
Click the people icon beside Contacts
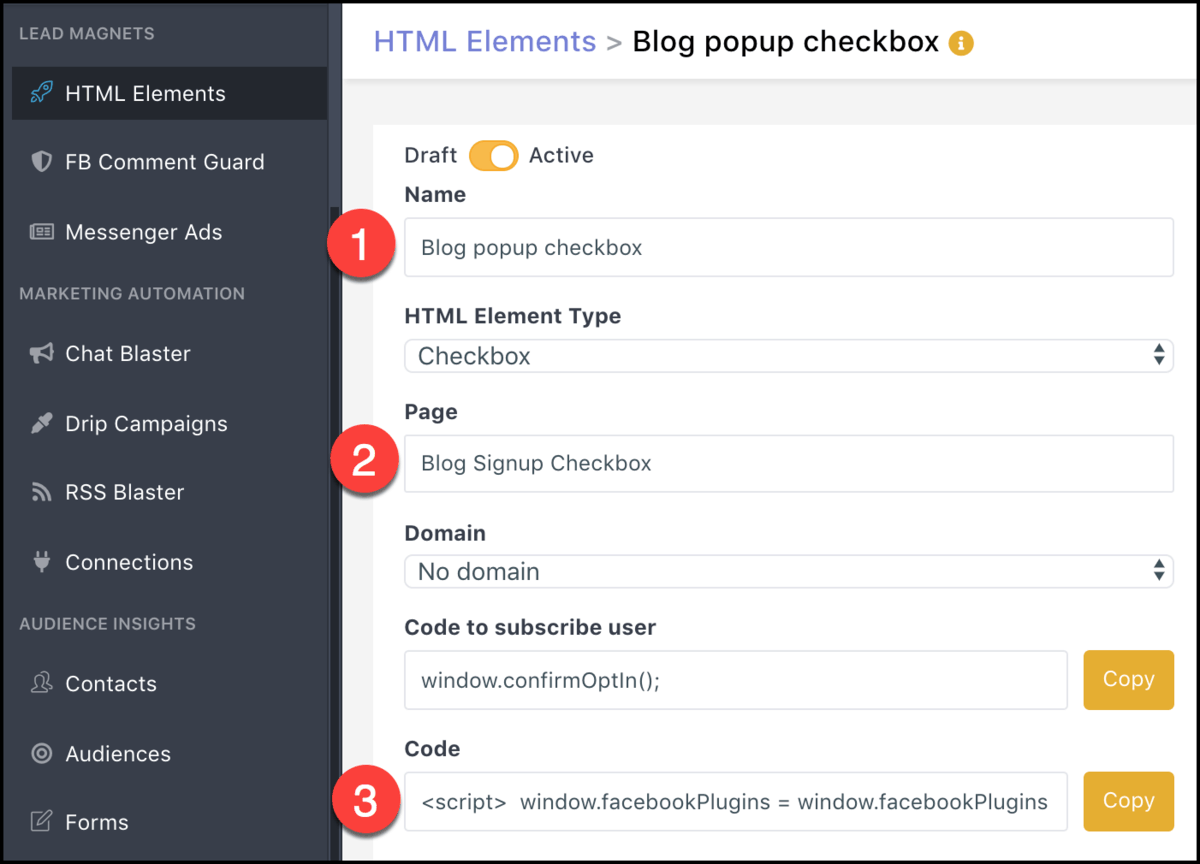click(41, 683)
